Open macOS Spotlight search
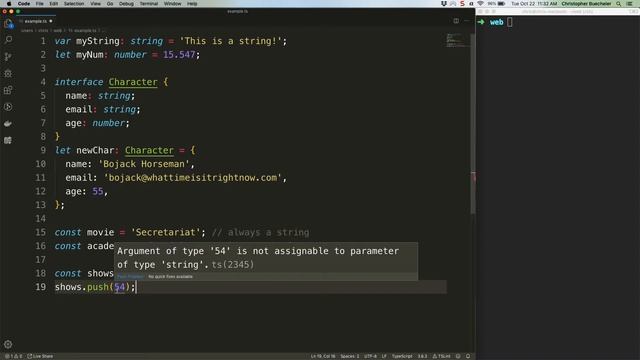640x360 pixels. [x=619, y=4]
